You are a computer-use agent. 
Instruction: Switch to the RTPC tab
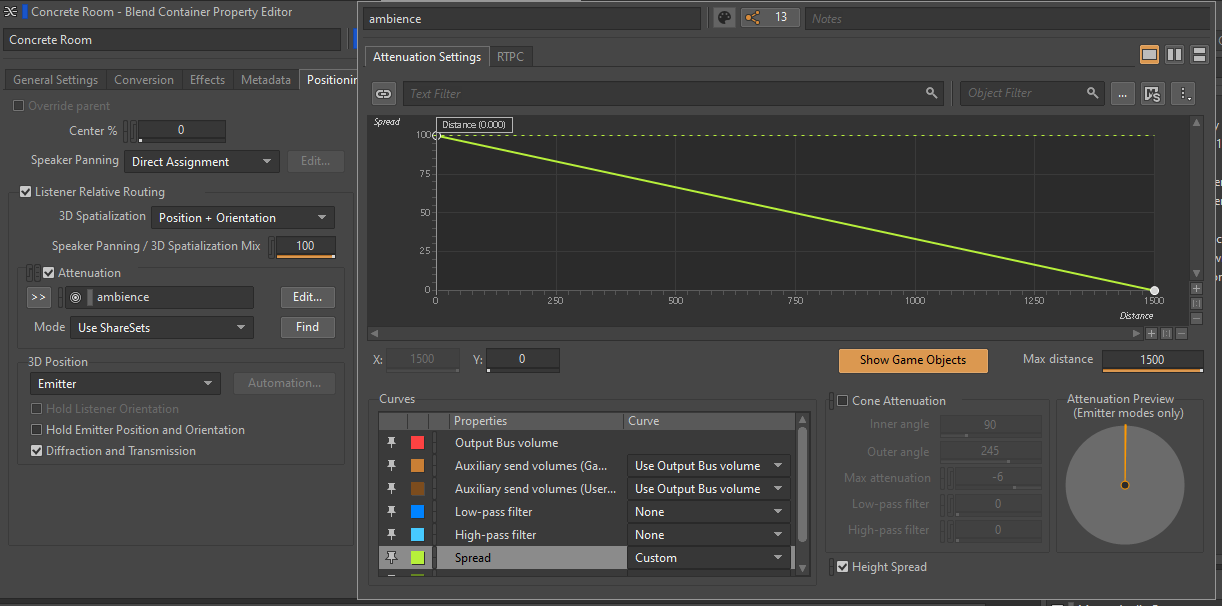coord(511,56)
